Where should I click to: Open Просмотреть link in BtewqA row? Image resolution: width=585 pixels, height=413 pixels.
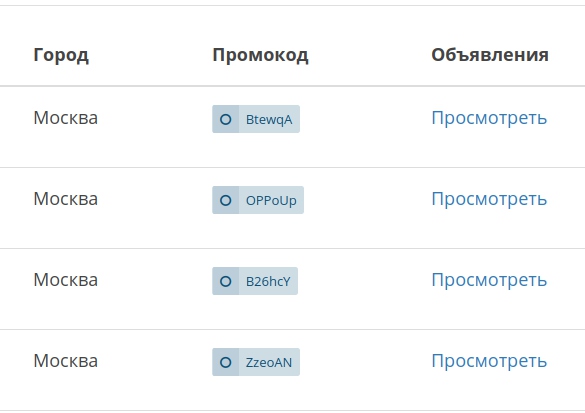489,119
